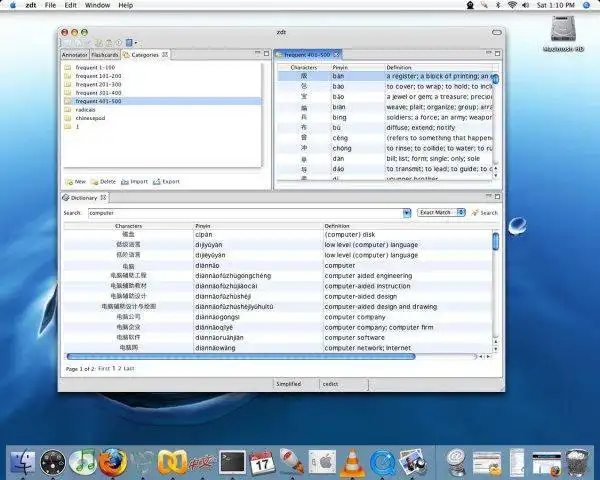
Task: Click the Export button in Categories
Action: coord(166,181)
